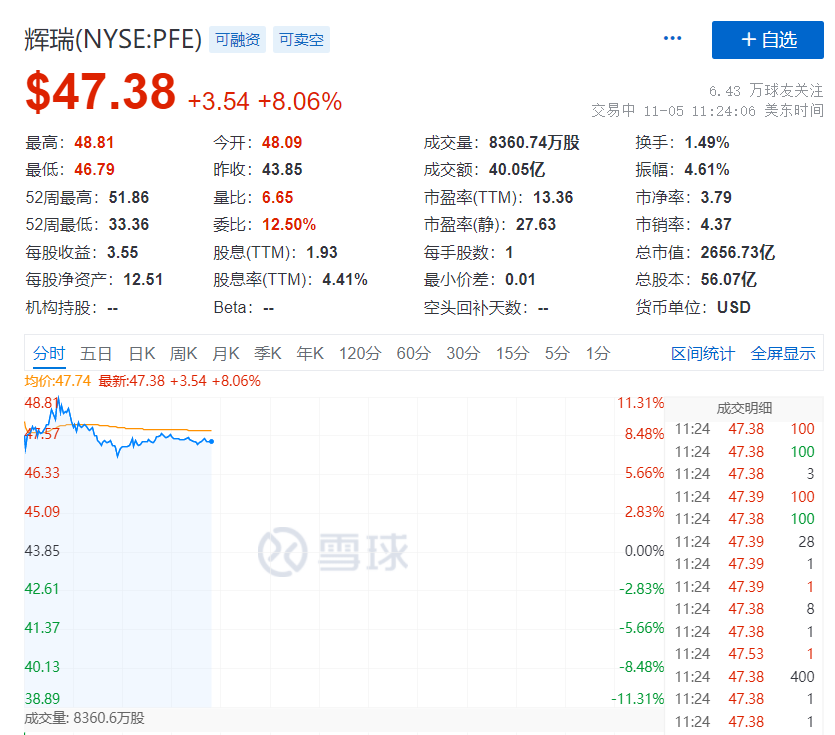Switch to the 分时 chart tab
Image resolution: width=835 pixels, height=735 pixels.
(x=49, y=353)
